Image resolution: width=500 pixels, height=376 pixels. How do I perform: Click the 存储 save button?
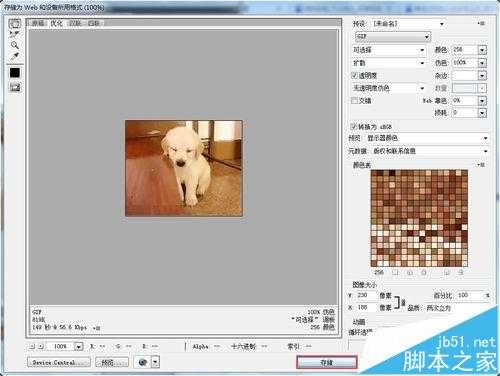[x=327, y=363]
